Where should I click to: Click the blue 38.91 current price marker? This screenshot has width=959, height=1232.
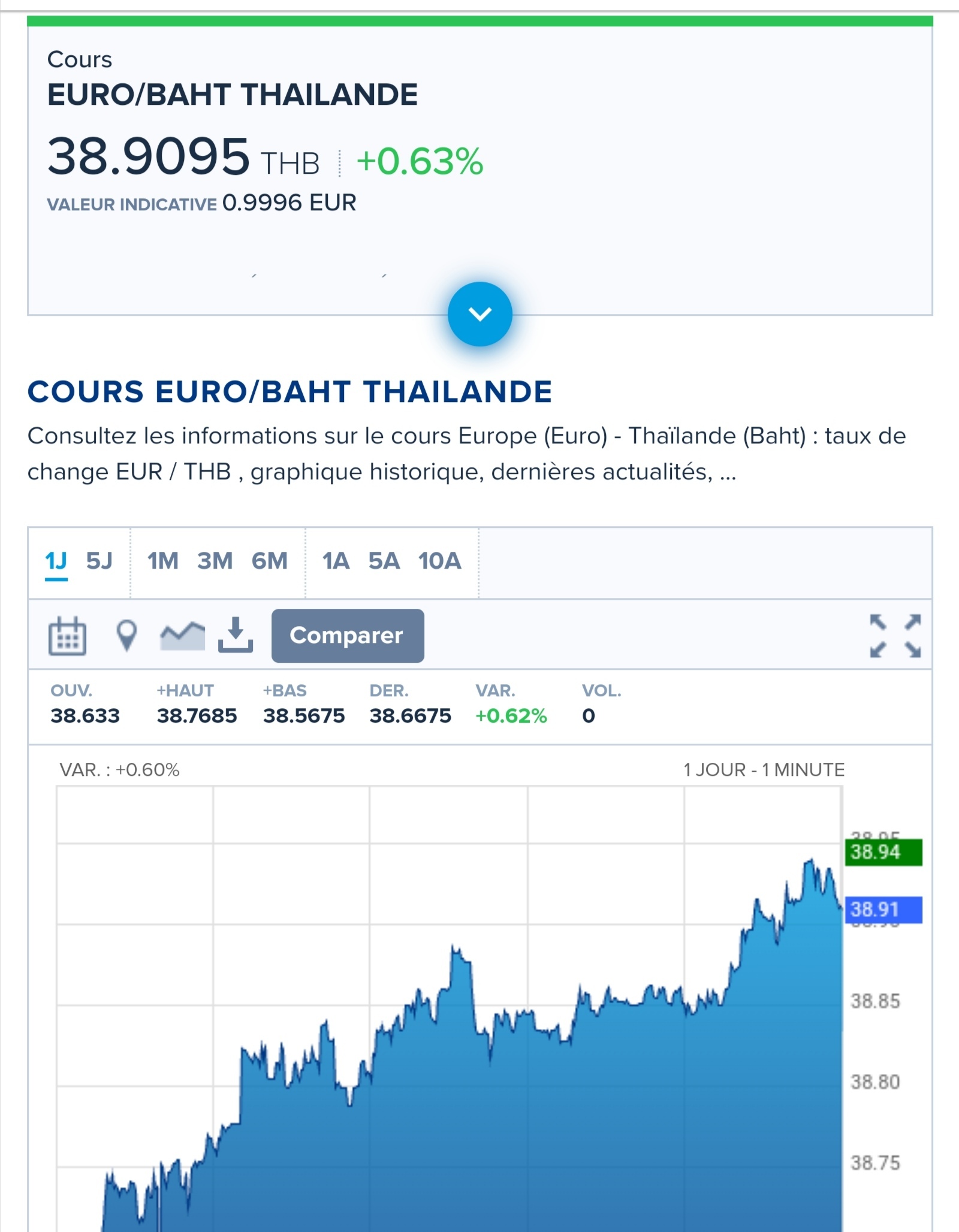[x=883, y=910]
